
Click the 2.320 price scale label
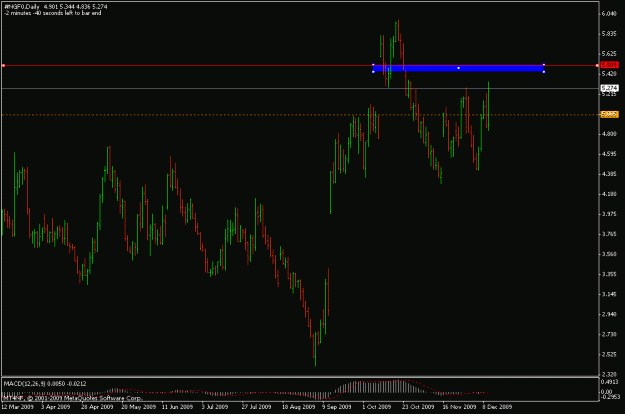coord(609,375)
